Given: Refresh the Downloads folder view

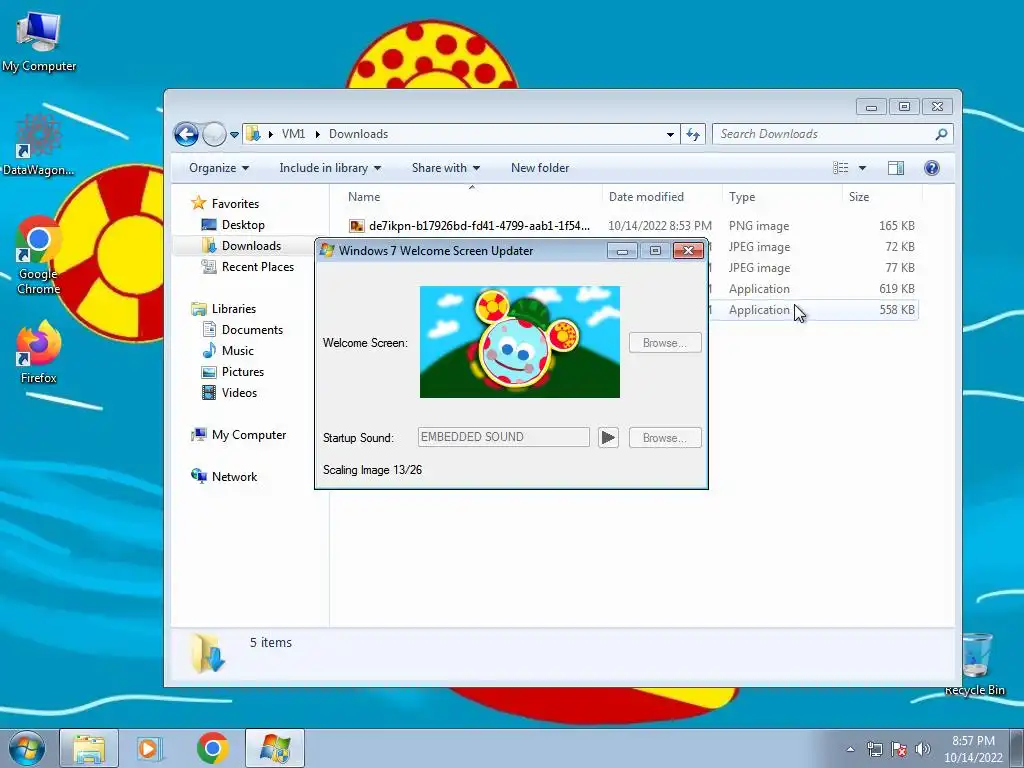Looking at the screenshot, I should [x=692, y=135].
